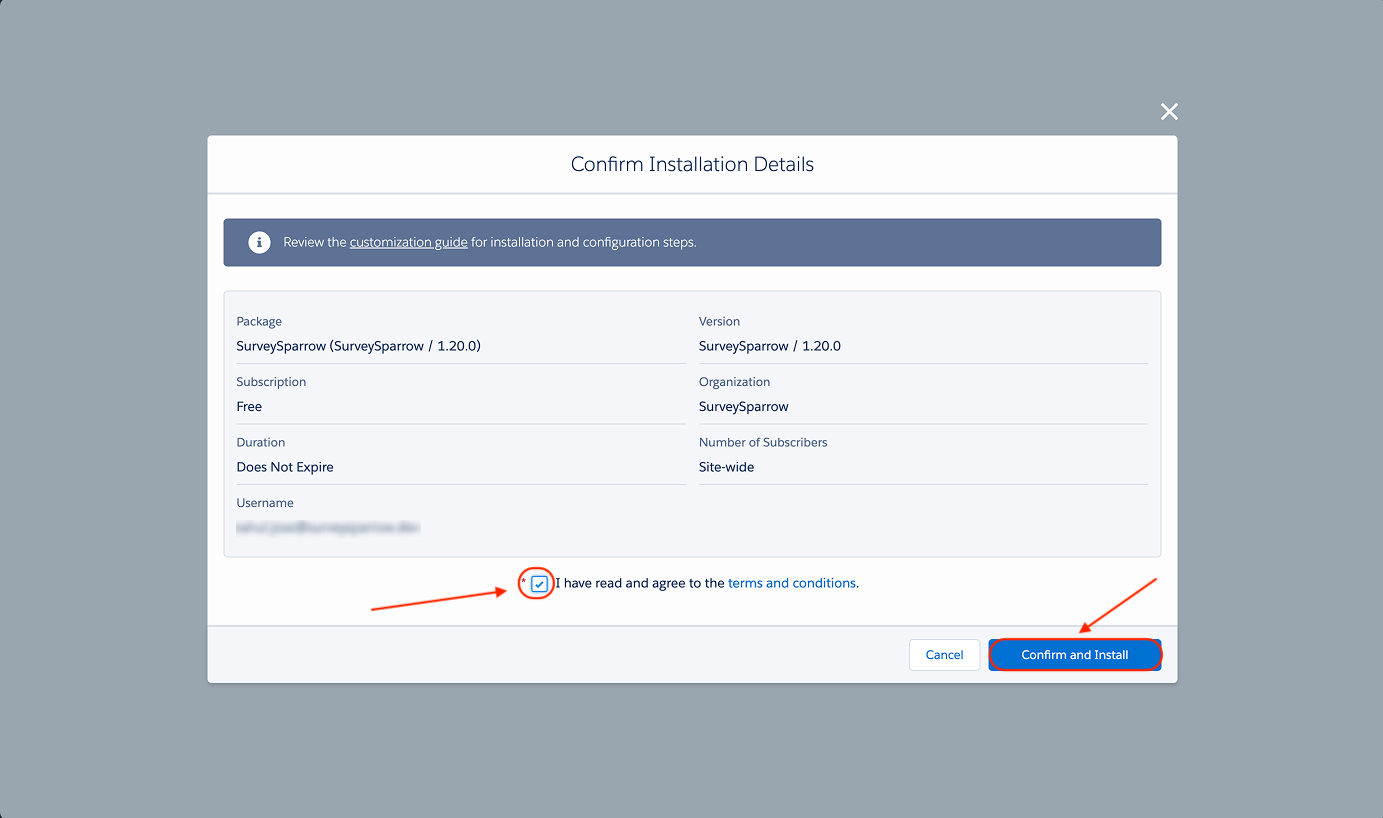This screenshot has width=1383, height=818.
Task: Click the 'Review the' banner text
Action: 315,242
